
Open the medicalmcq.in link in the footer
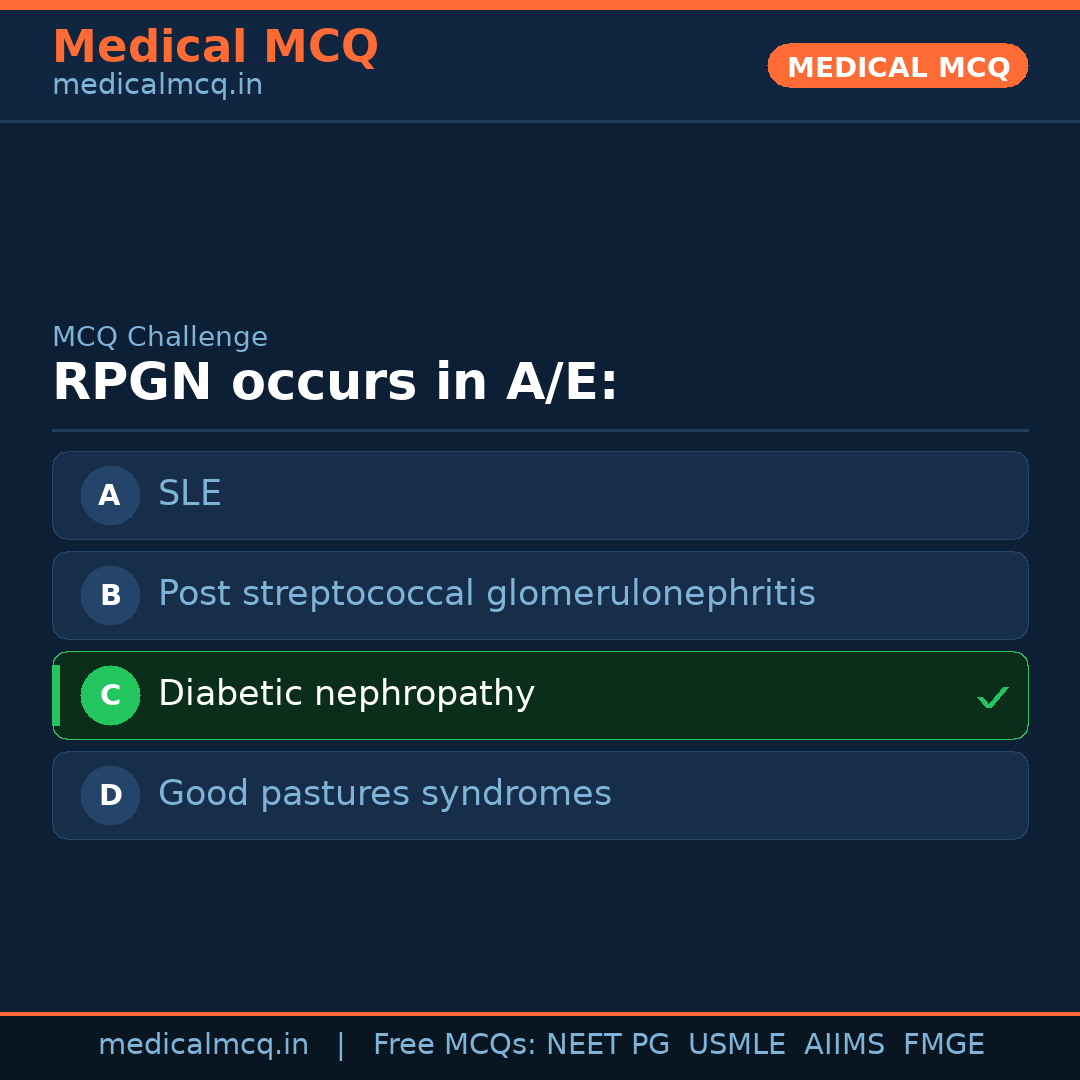pyautogui.click(x=203, y=1045)
